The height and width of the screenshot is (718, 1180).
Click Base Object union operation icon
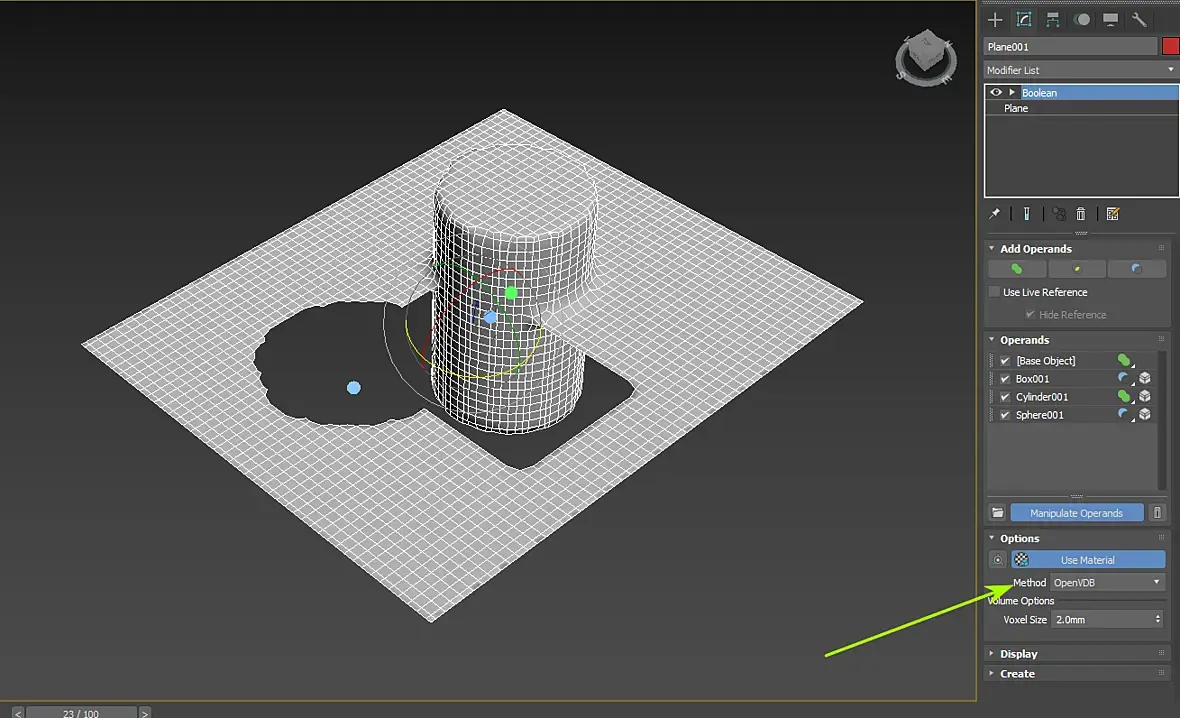[1125, 361]
